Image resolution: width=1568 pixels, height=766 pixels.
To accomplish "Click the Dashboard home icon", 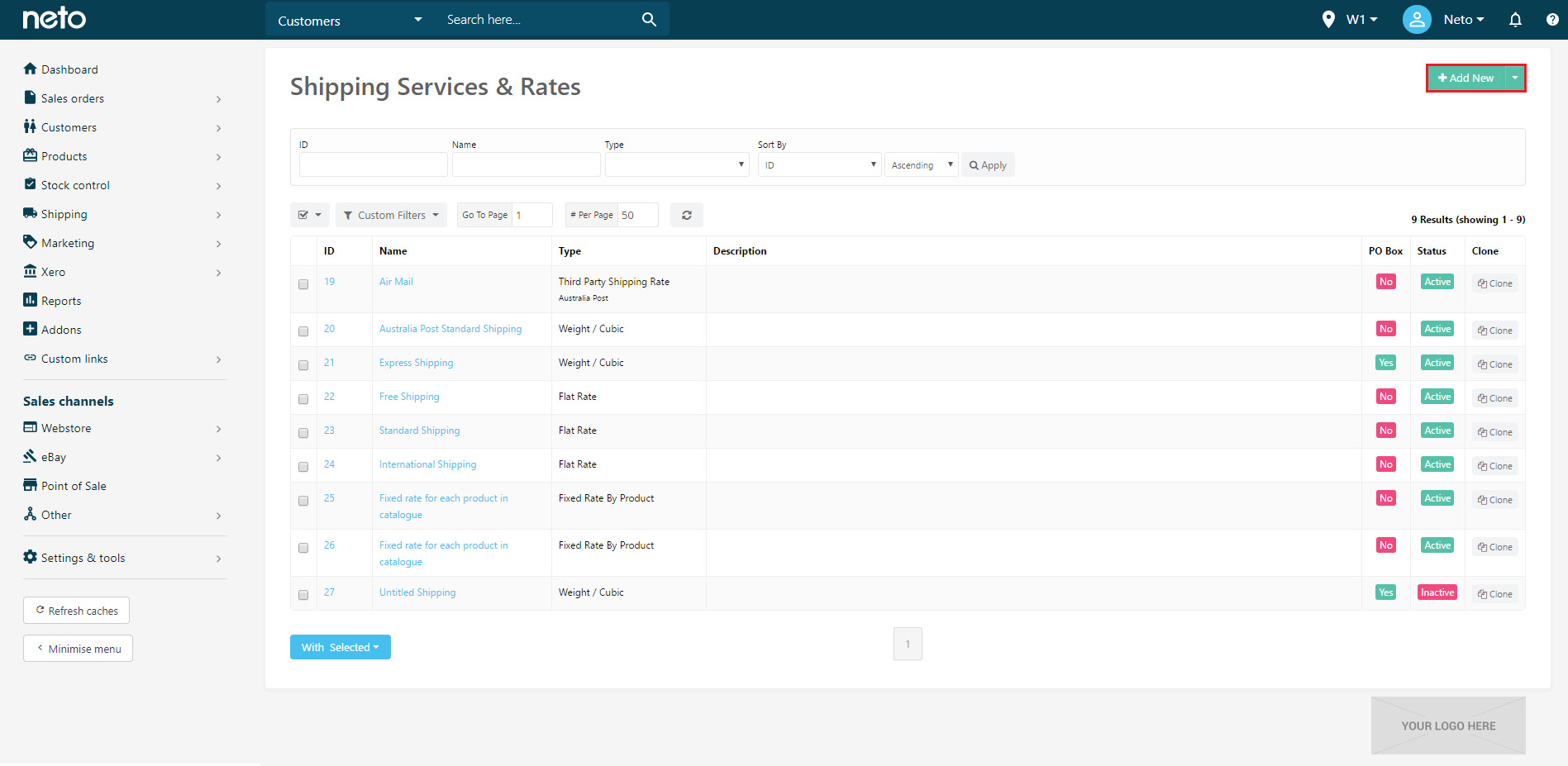I will [x=31, y=69].
